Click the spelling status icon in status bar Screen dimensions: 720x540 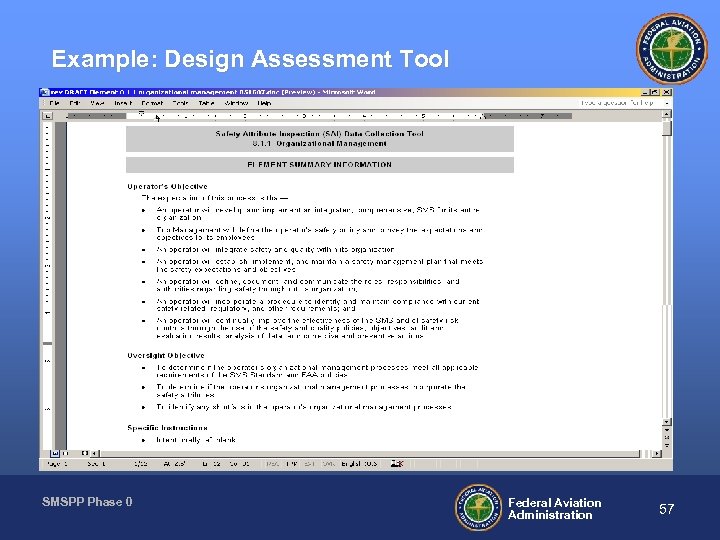pos(397,464)
